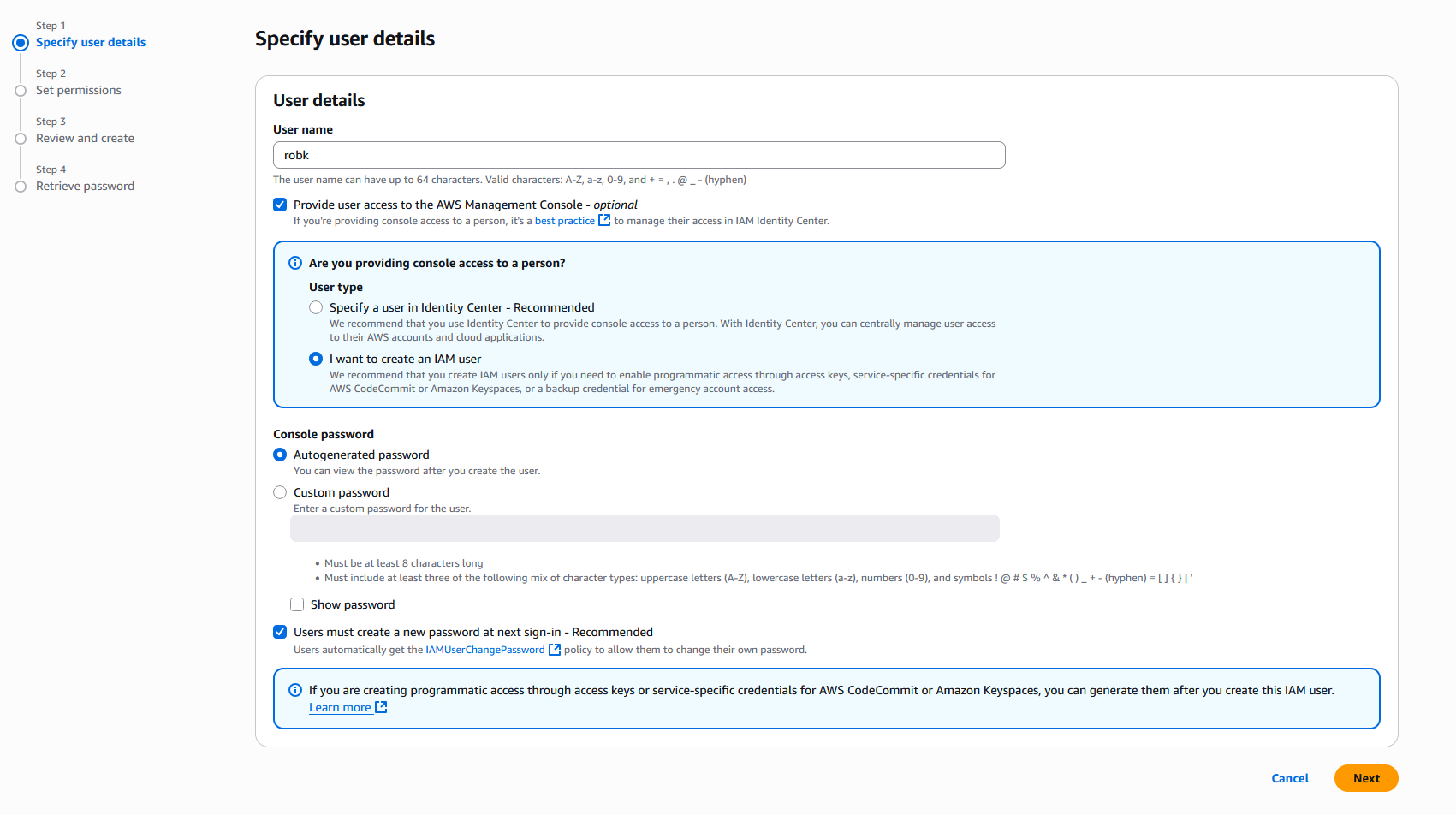Select Specify a user in Identity Center
The width and height of the screenshot is (1456, 815).
316,307
